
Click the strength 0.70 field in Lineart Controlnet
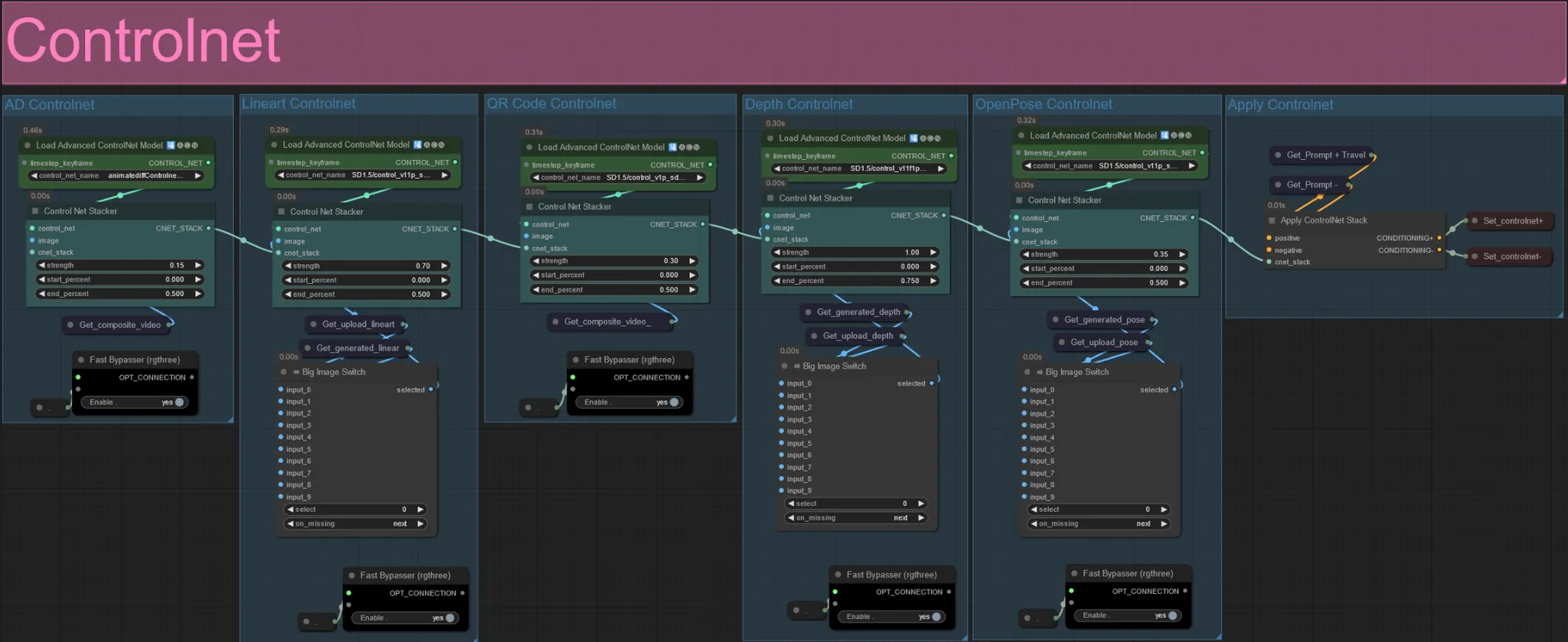(x=367, y=266)
